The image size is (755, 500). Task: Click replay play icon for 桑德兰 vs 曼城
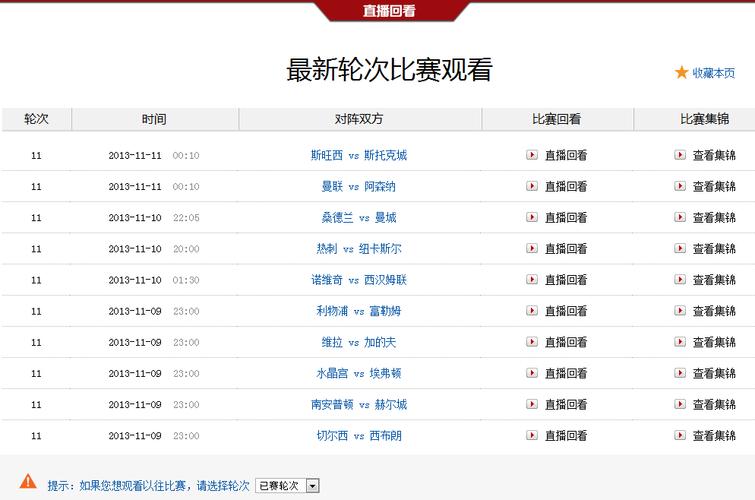532,217
